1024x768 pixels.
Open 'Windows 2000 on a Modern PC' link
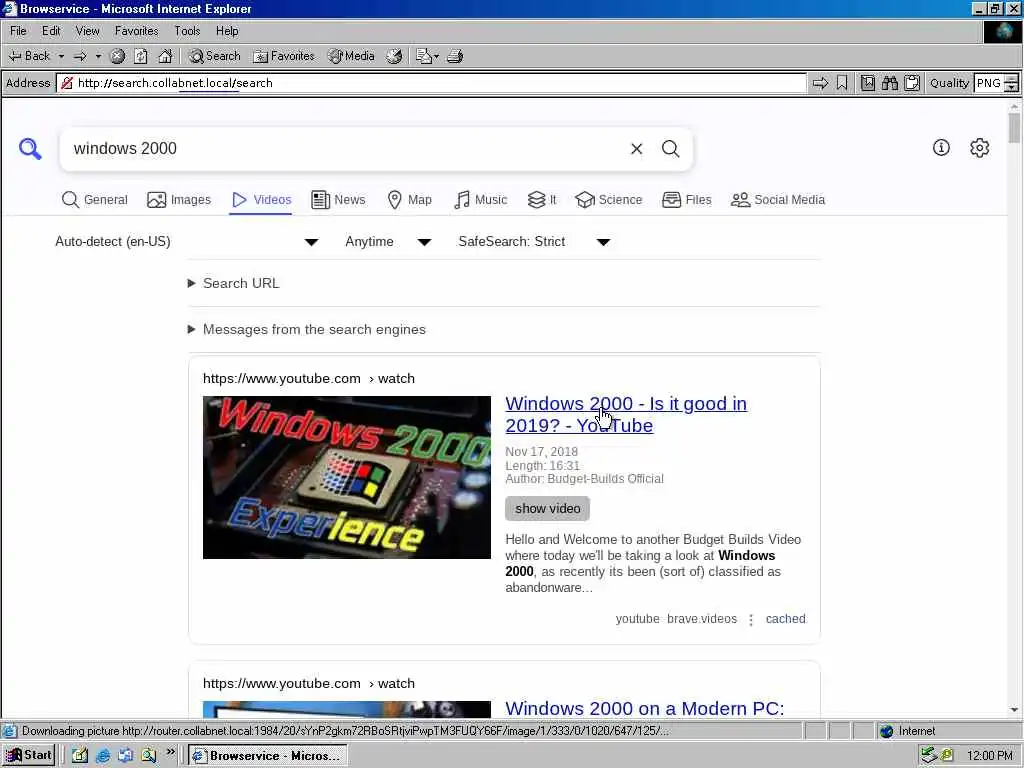[645, 709]
